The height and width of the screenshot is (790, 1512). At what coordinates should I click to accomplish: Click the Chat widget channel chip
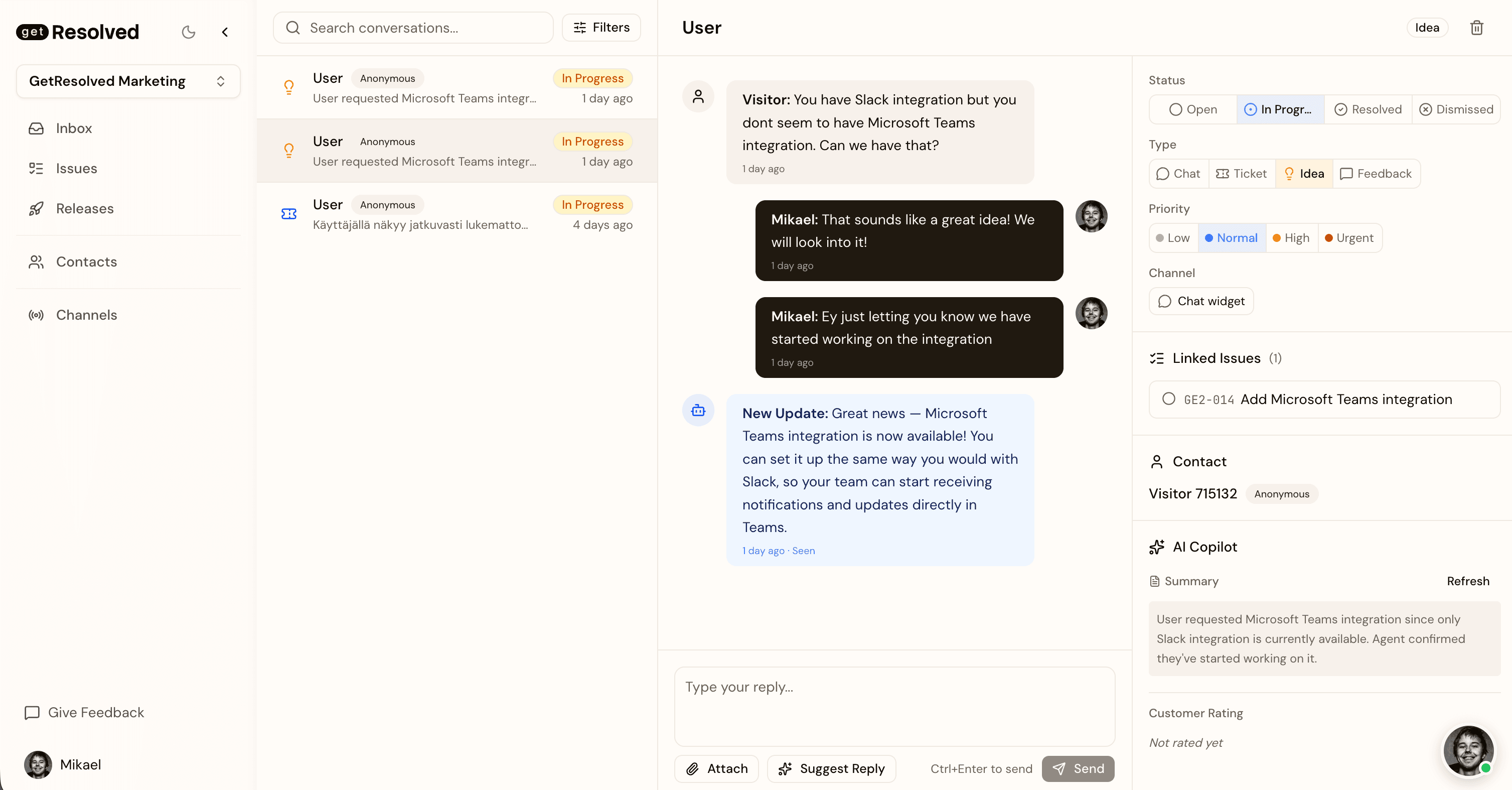(1201, 301)
